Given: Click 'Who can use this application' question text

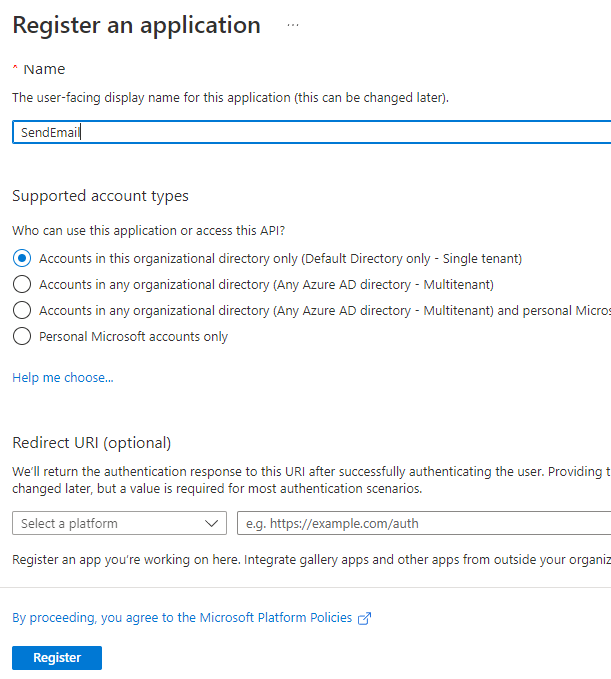Looking at the screenshot, I should 149,230.
